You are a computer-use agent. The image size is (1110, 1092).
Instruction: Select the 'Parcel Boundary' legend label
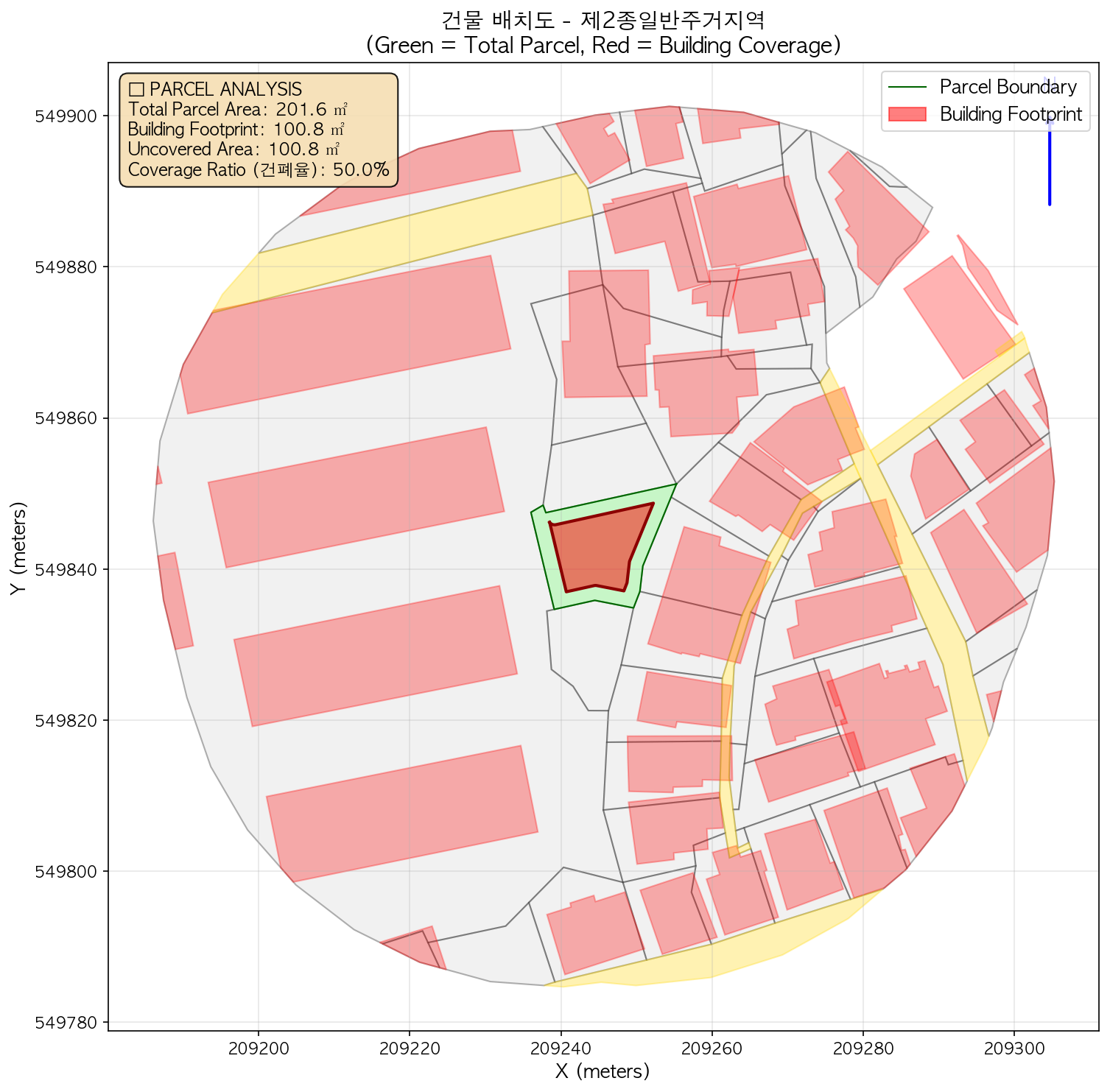[1008, 87]
